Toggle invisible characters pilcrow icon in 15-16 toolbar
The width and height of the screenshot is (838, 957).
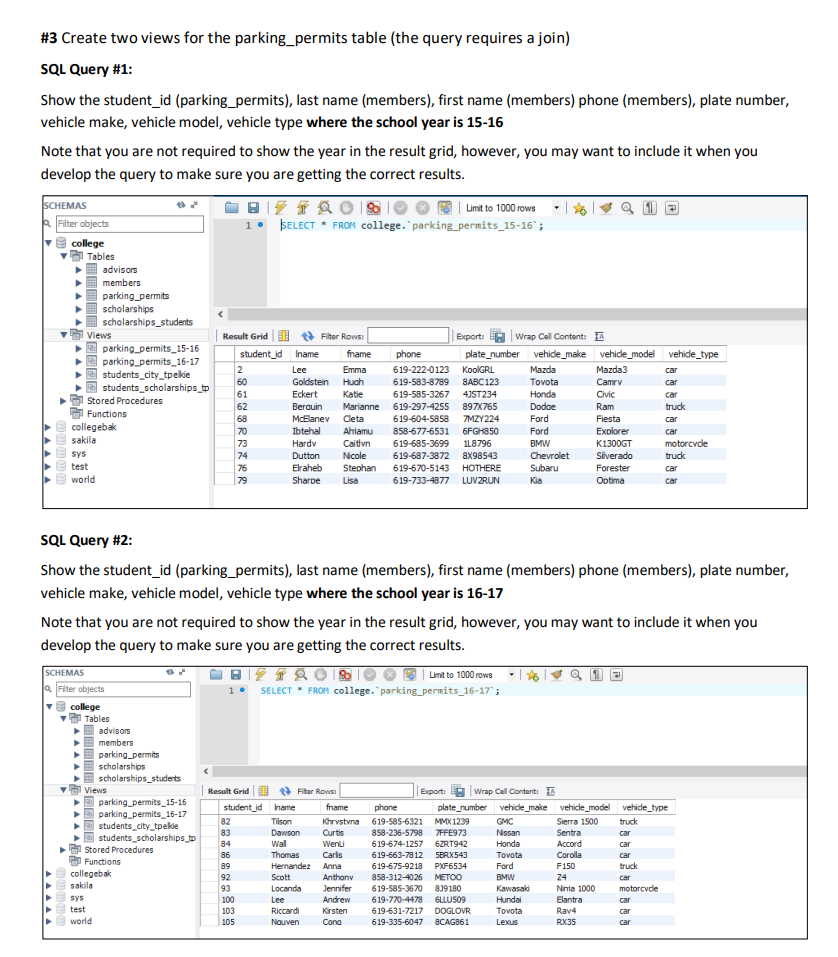pos(650,208)
